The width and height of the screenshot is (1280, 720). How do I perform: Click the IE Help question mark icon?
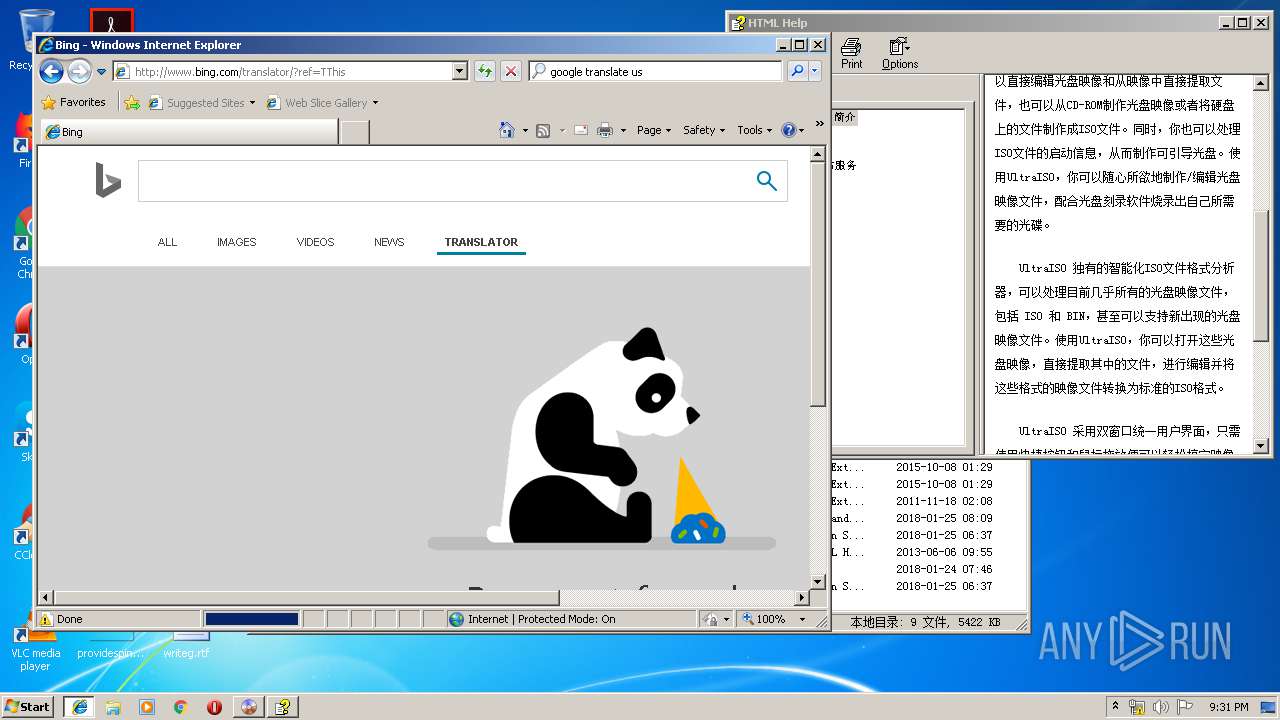[x=788, y=130]
